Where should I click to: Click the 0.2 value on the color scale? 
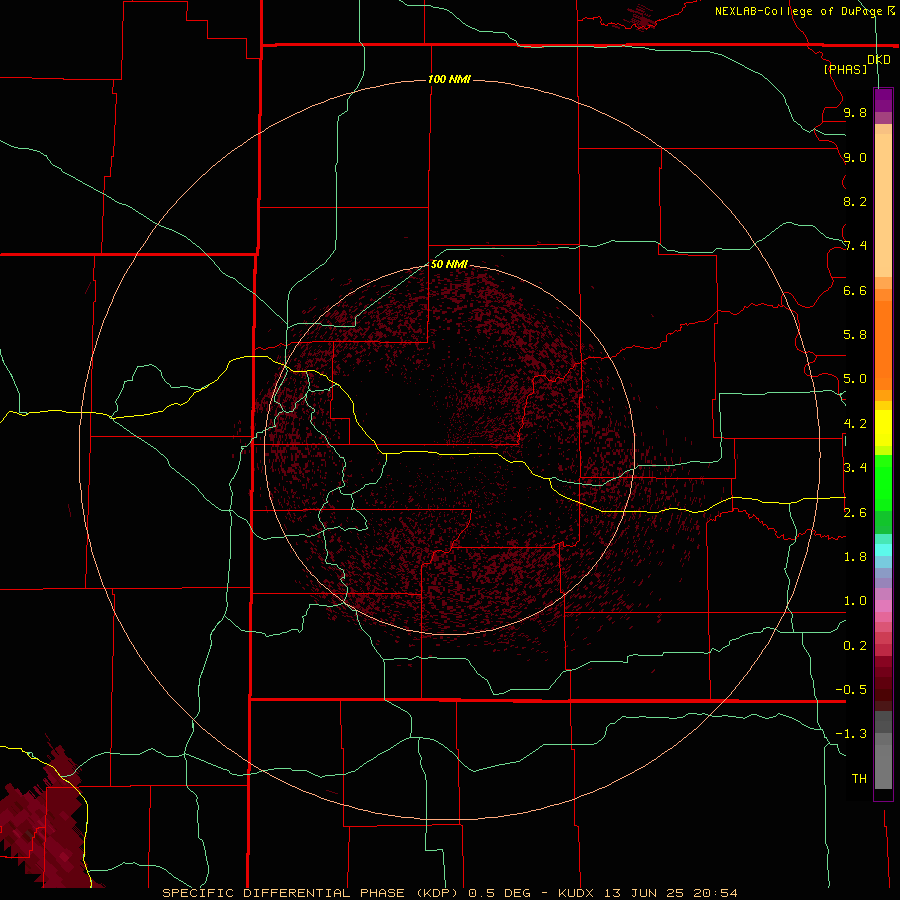click(855, 646)
